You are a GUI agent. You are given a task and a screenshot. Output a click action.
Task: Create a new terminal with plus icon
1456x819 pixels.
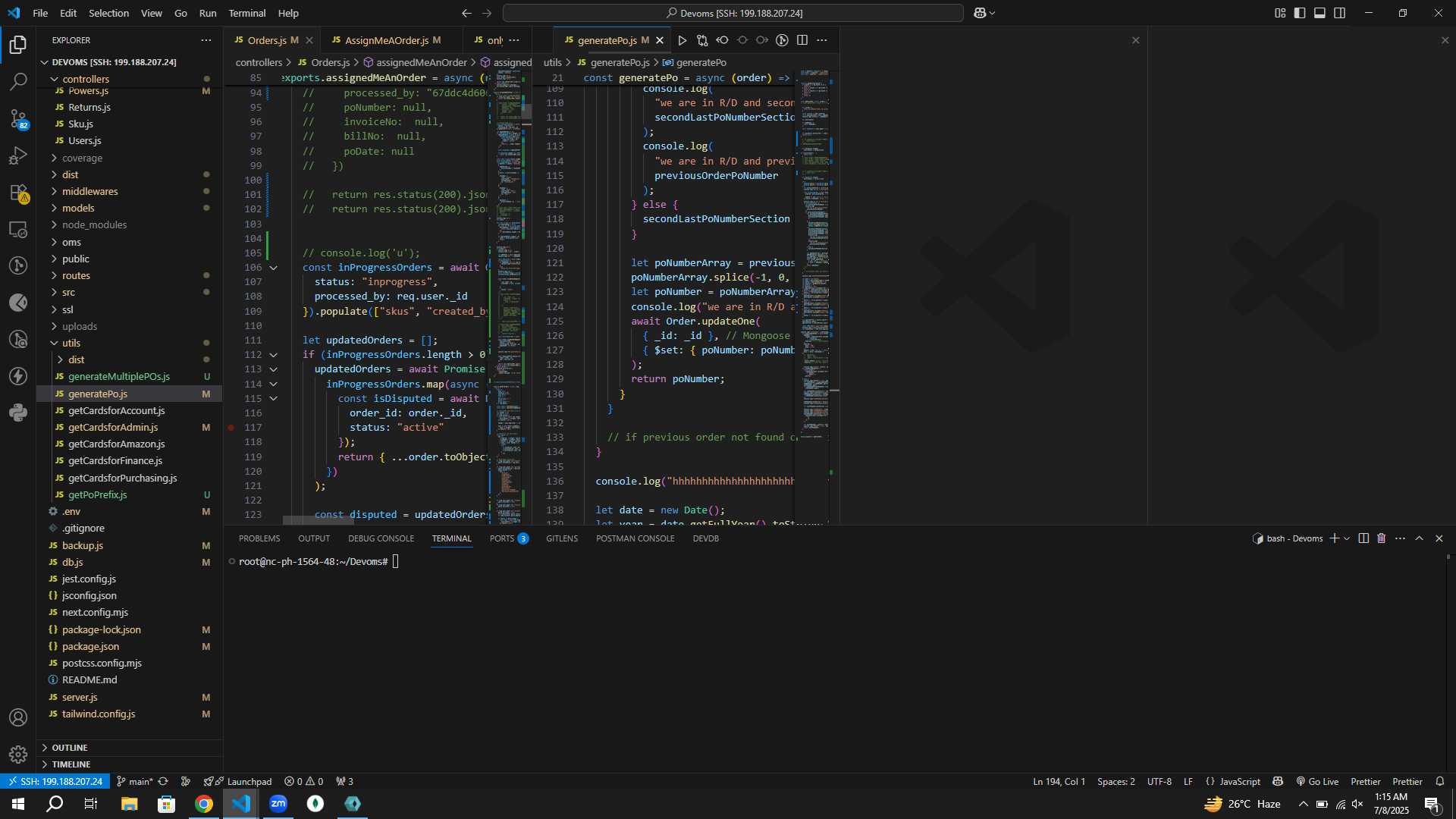click(1334, 538)
